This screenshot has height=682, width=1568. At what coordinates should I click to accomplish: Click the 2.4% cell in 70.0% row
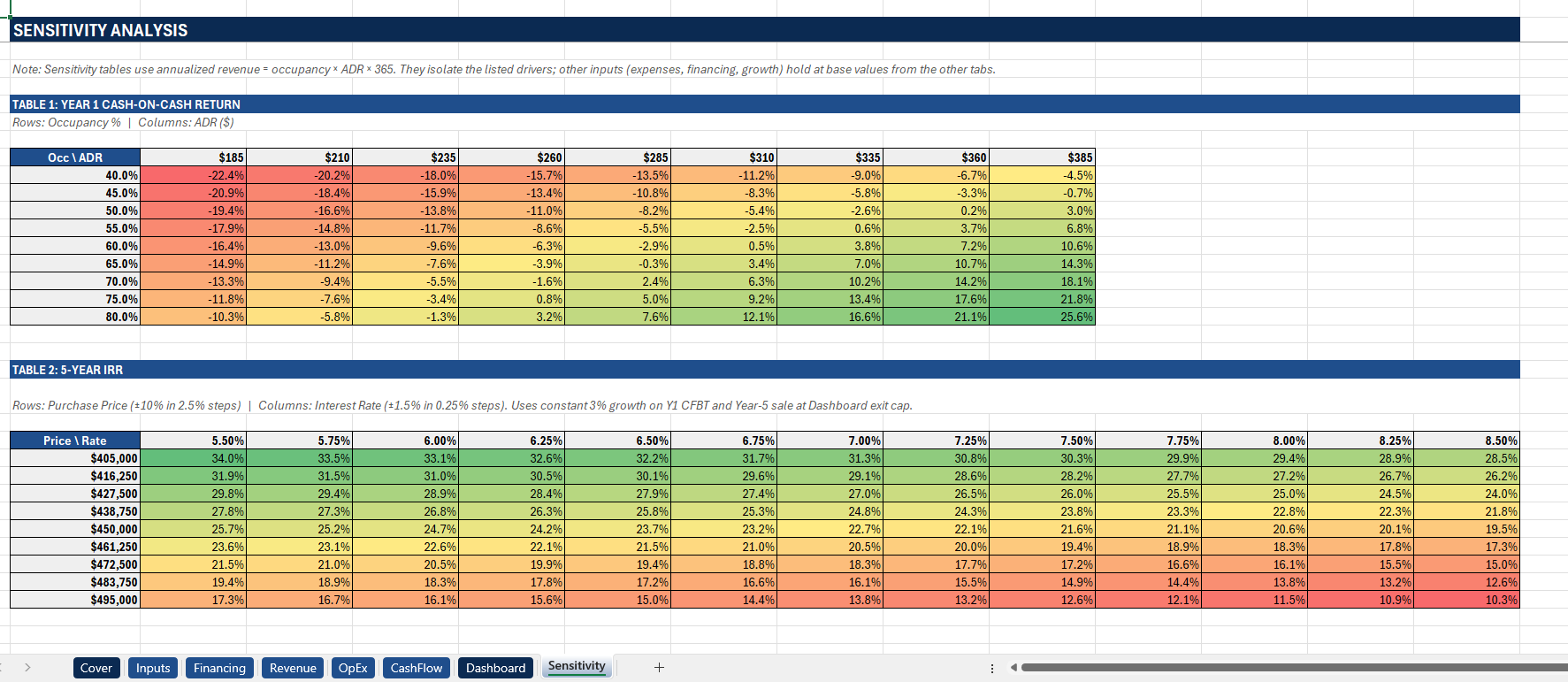coord(617,281)
